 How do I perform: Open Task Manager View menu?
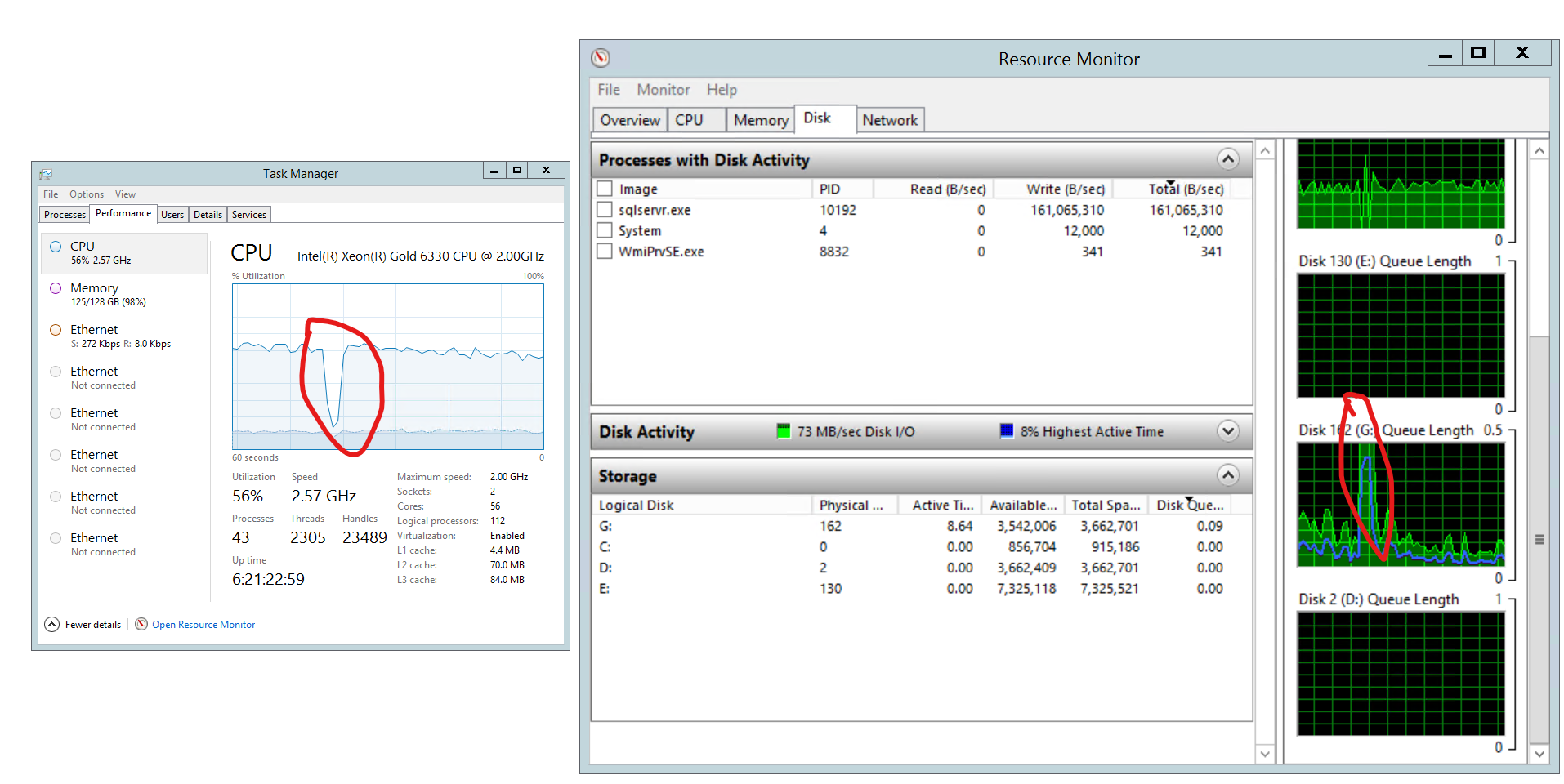point(125,194)
